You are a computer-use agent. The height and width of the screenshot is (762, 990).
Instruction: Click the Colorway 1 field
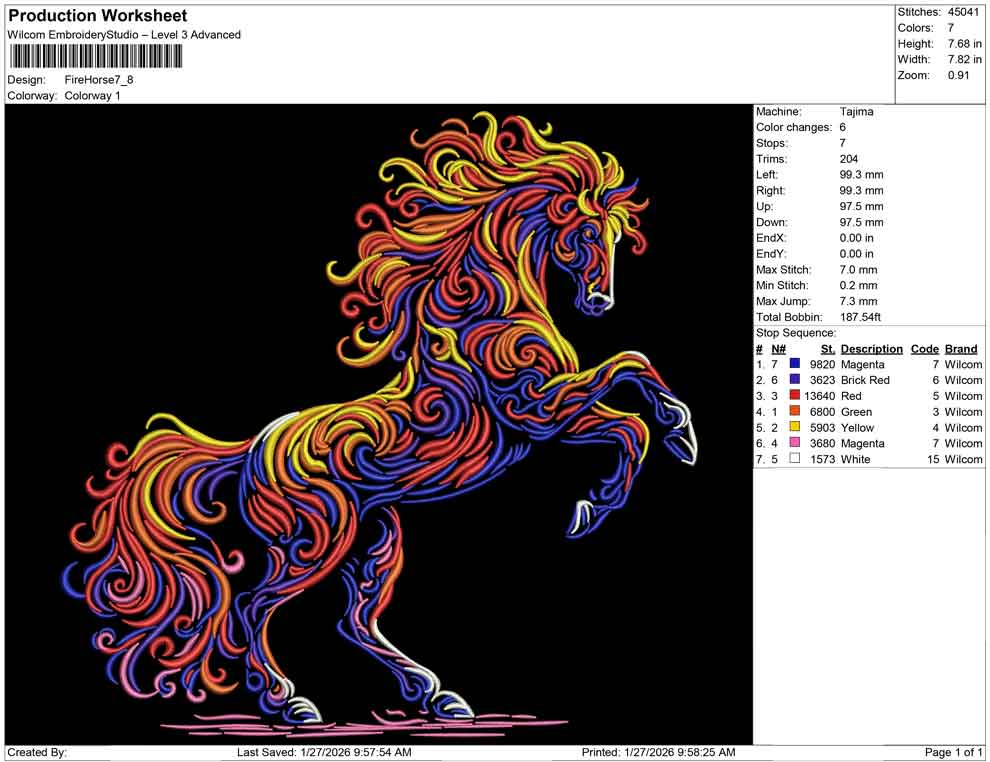(x=92, y=96)
